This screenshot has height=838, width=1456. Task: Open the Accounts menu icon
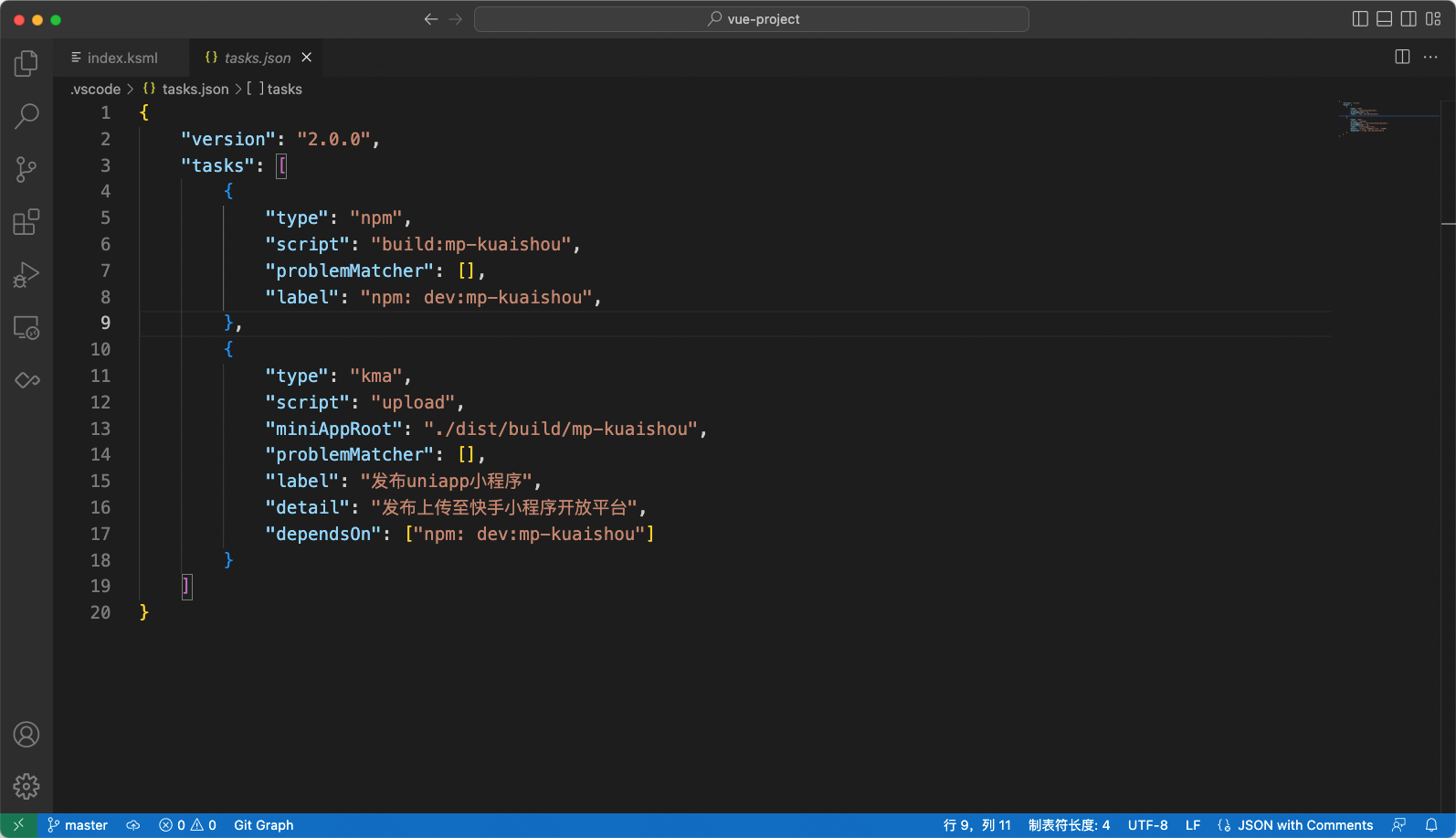pos(26,734)
